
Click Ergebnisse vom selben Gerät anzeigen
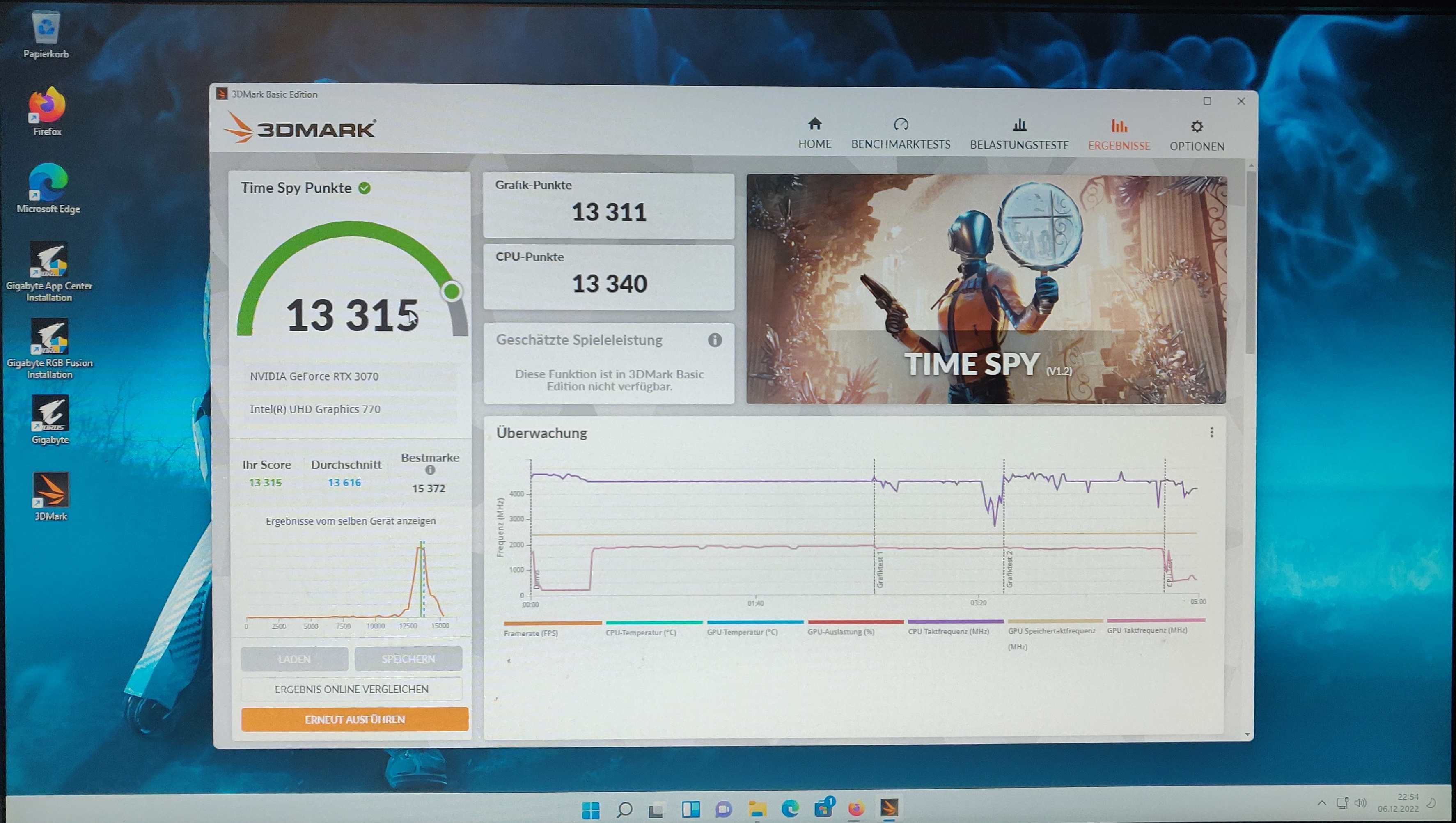click(x=351, y=520)
